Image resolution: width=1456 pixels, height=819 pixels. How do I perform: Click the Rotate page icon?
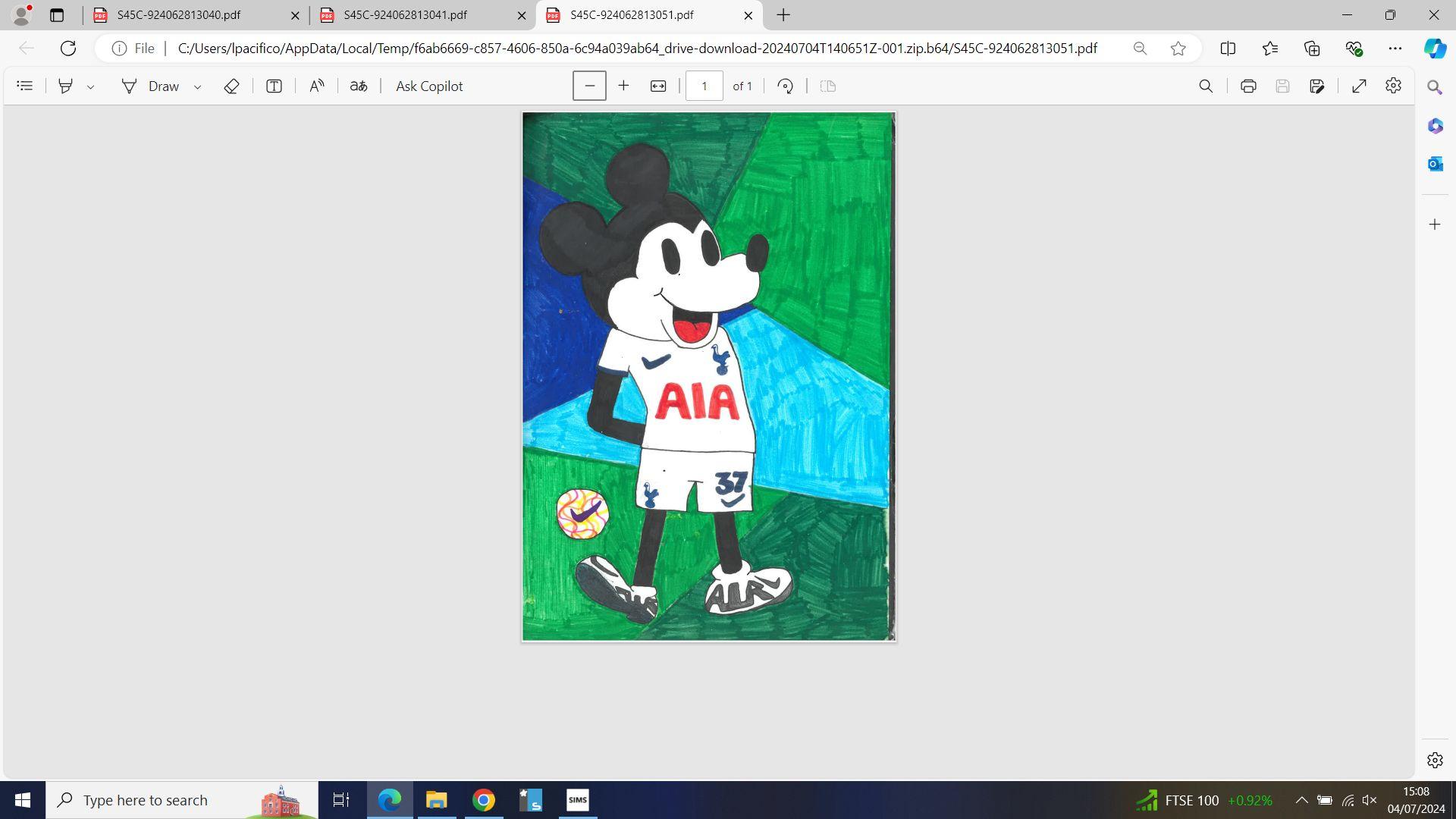[785, 86]
